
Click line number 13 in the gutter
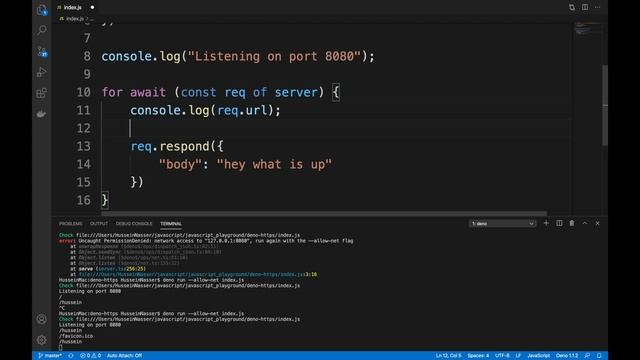coord(84,146)
